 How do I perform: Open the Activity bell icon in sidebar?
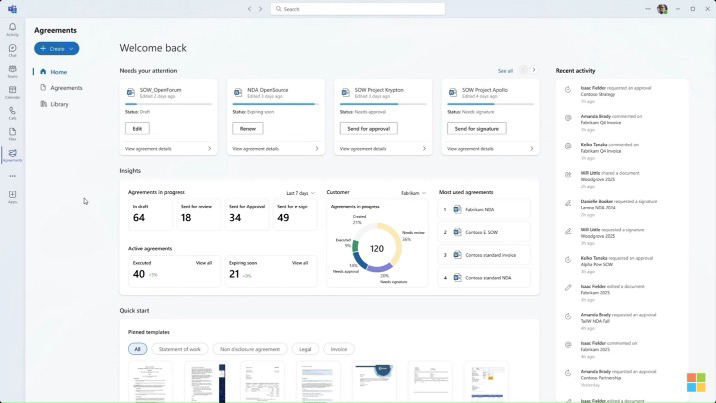(x=12, y=28)
